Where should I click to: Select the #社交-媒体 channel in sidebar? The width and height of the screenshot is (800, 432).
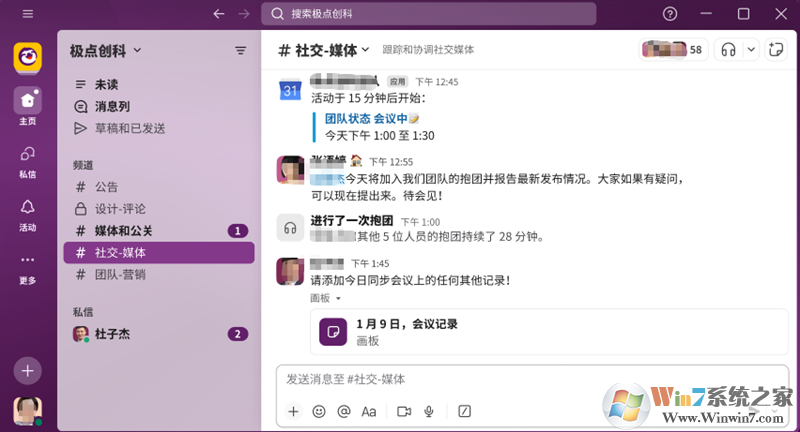158,252
